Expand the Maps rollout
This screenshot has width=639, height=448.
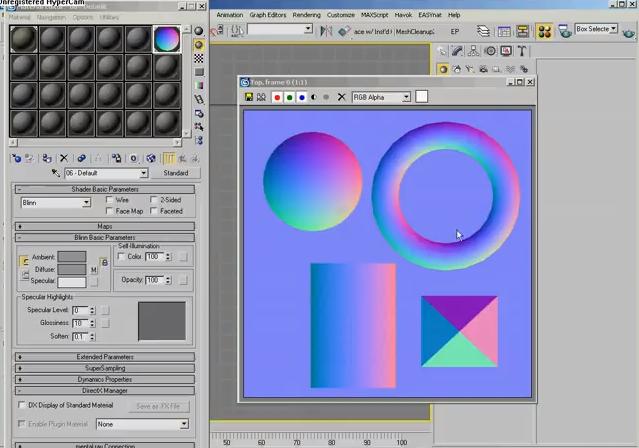click(x=105, y=226)
